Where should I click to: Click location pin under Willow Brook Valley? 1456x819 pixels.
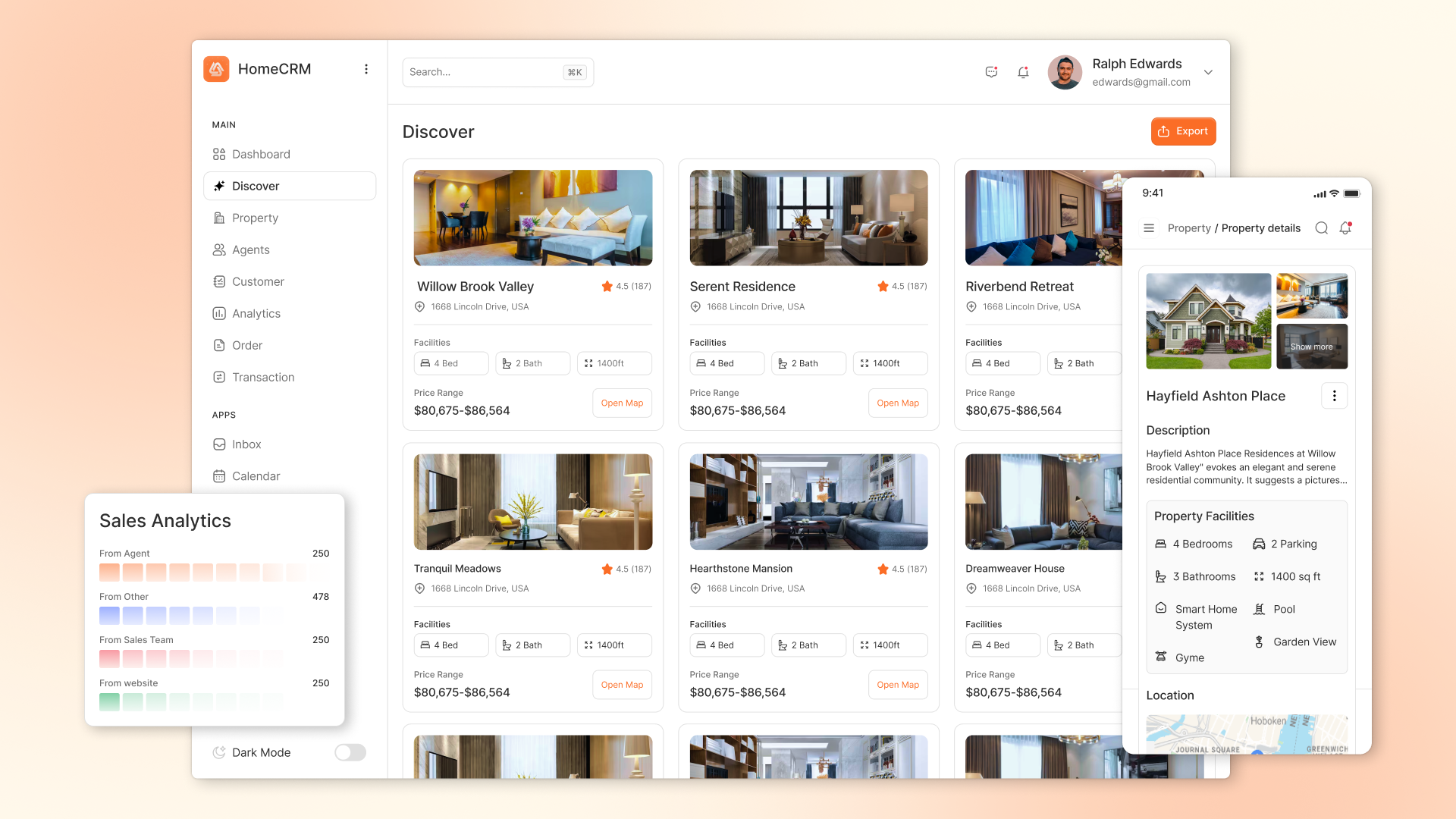pos(419,307)
